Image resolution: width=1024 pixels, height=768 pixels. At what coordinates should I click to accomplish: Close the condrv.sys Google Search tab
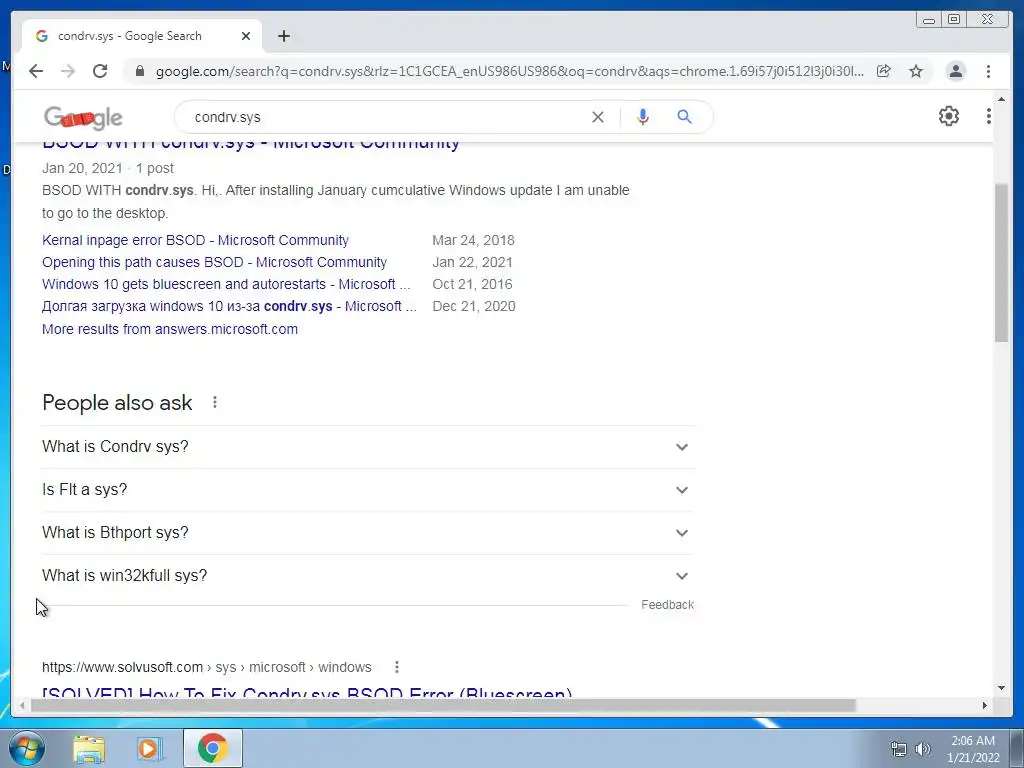coord(246,36)
